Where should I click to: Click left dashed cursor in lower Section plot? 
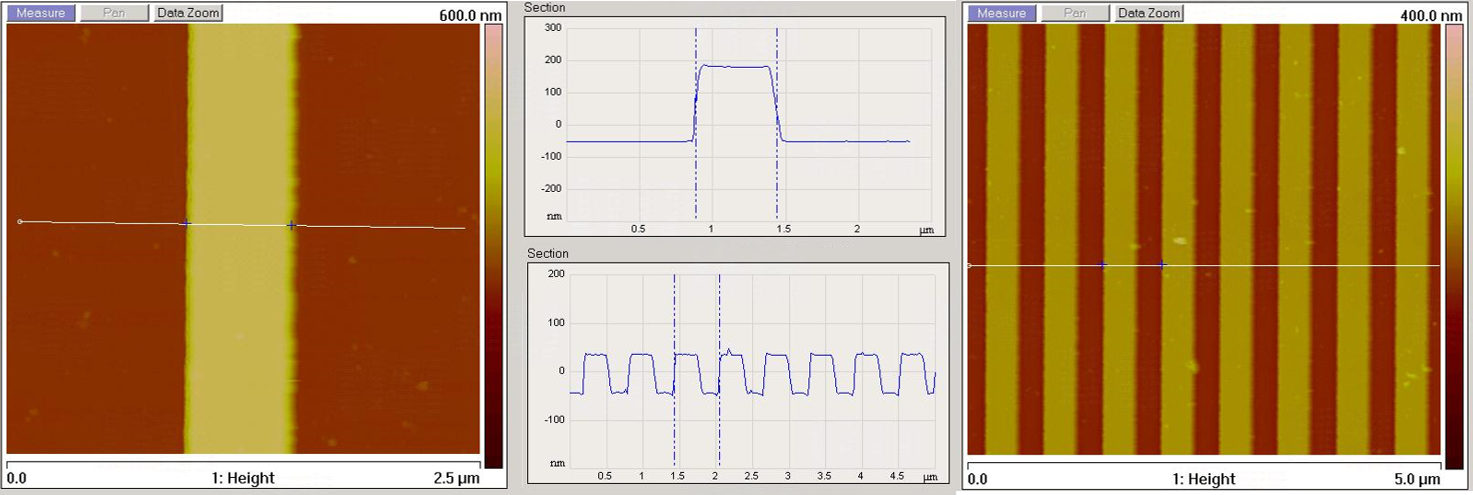675,370
